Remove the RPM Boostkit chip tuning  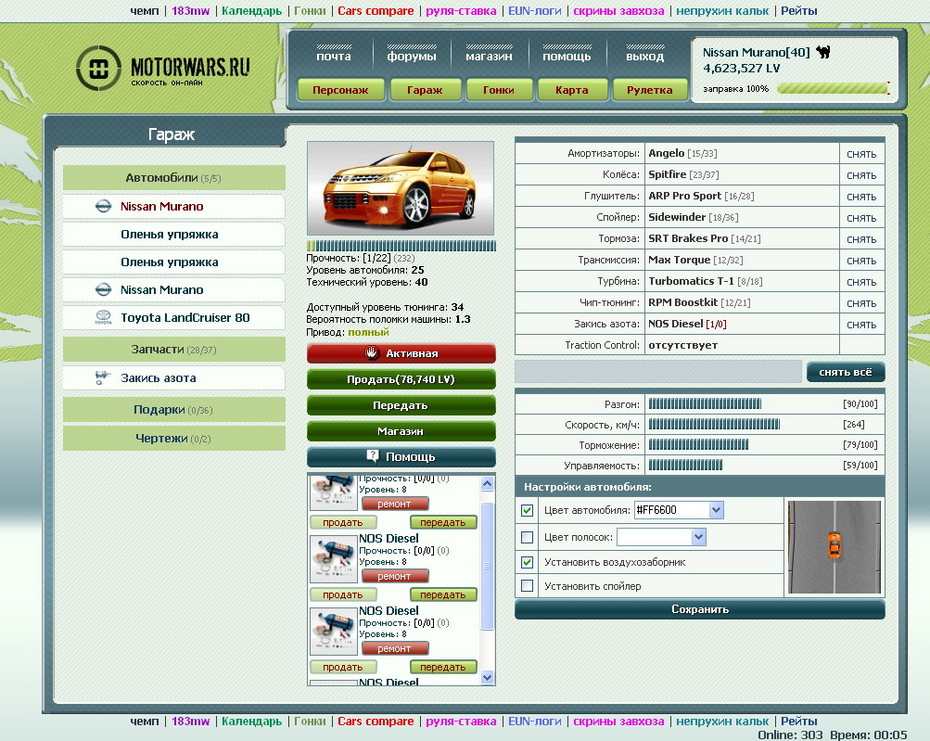coord(861,304)
